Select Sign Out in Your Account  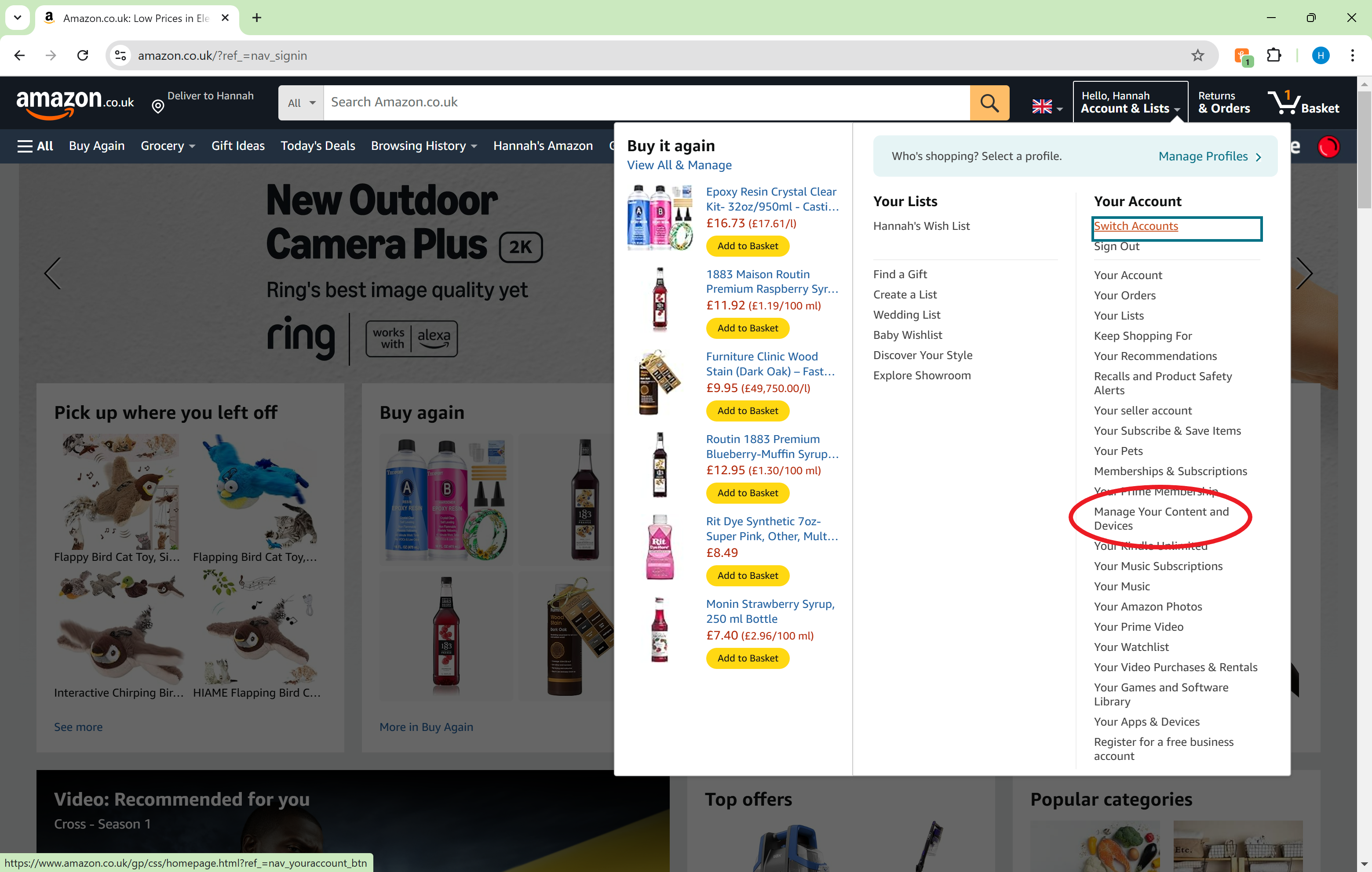click(x=1116, y=246)
